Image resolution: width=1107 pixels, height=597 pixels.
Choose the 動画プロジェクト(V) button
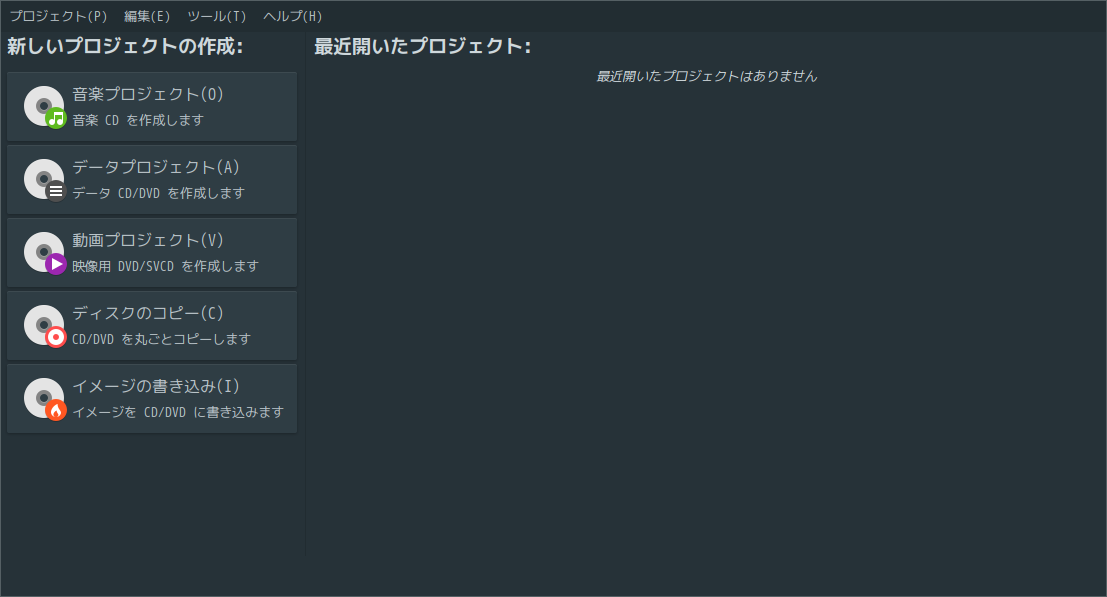[148, 240]
